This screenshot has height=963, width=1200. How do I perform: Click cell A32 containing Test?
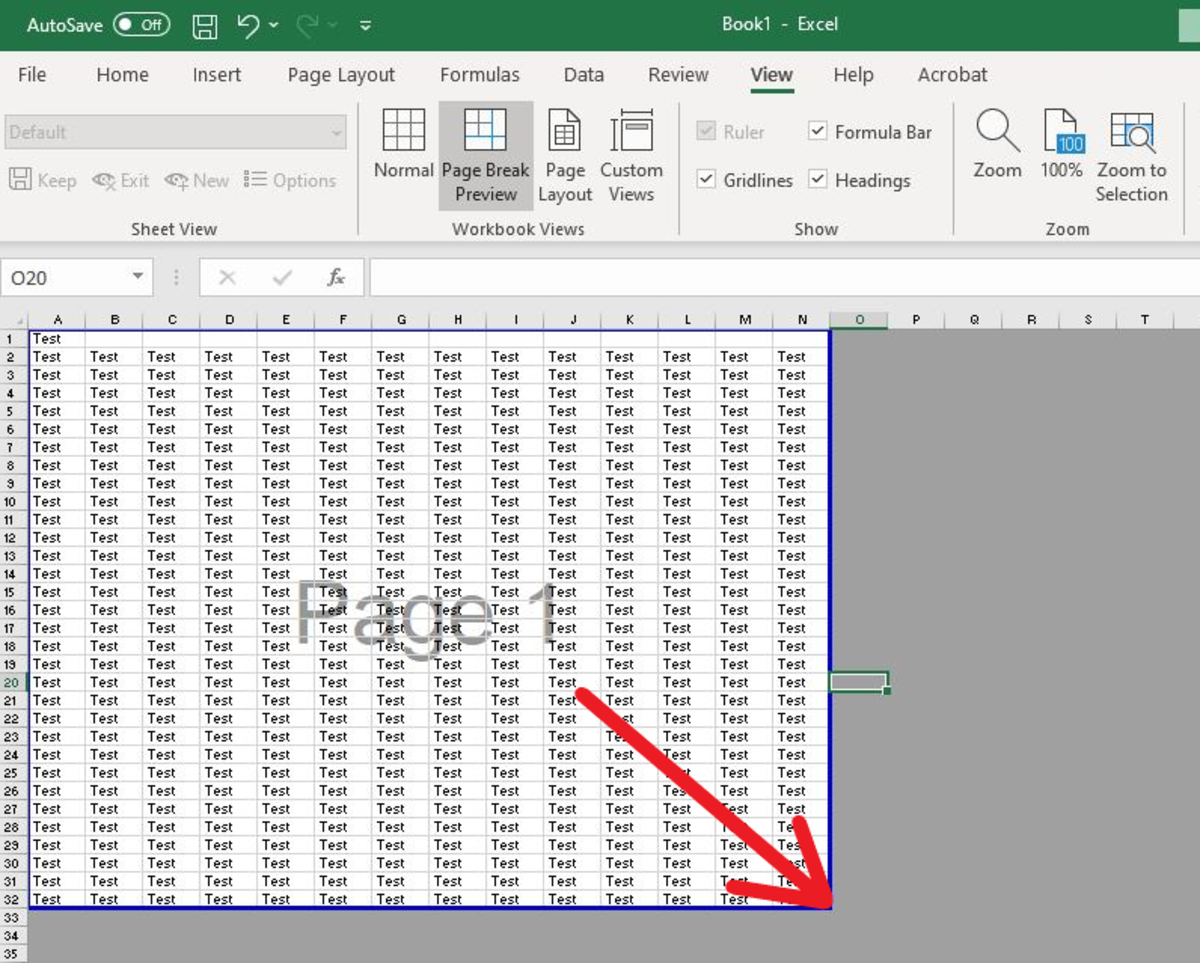tap(57, 899)
